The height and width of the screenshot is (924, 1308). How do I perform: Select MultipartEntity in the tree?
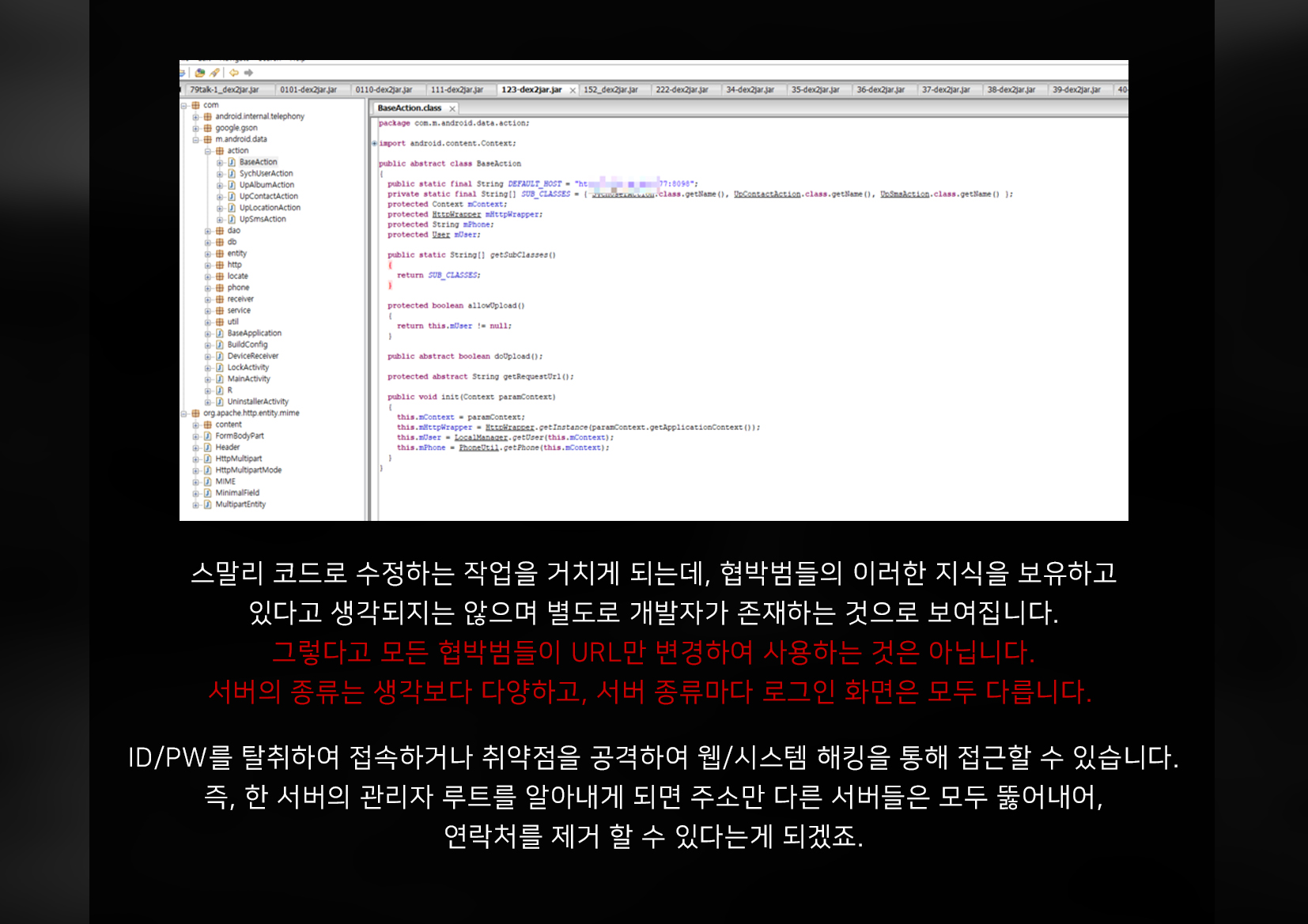(240, 504)
